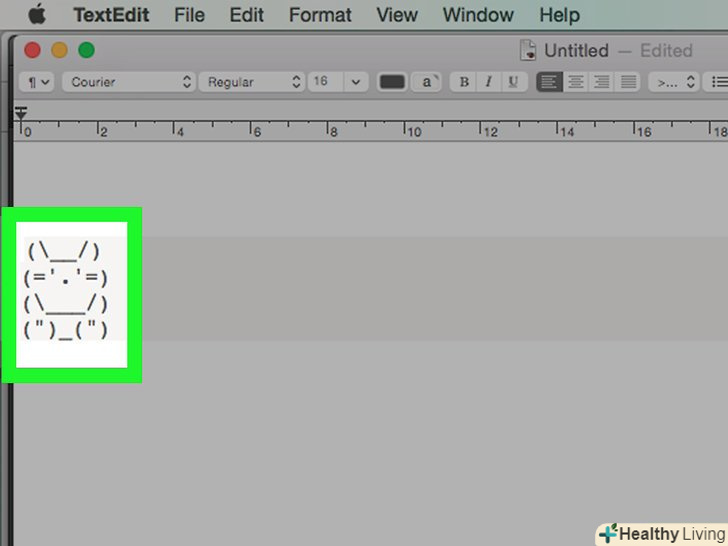Open the Courier font family dropdown
728x546 pixels.
pos(129,82)
